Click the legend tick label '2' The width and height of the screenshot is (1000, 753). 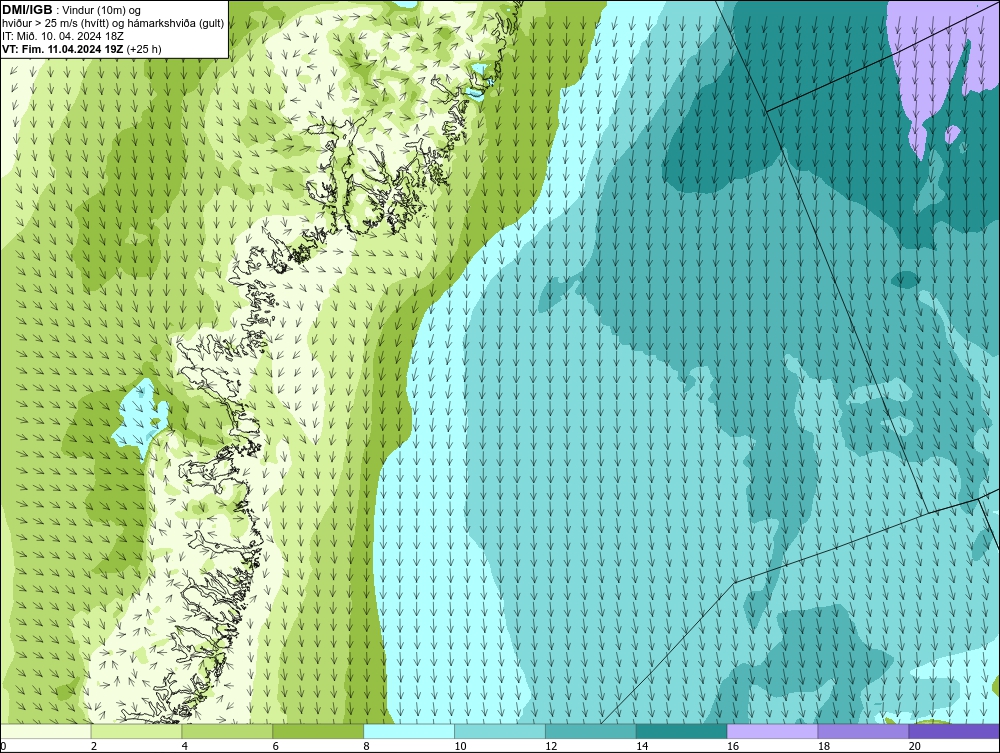[x=94, y=746]
